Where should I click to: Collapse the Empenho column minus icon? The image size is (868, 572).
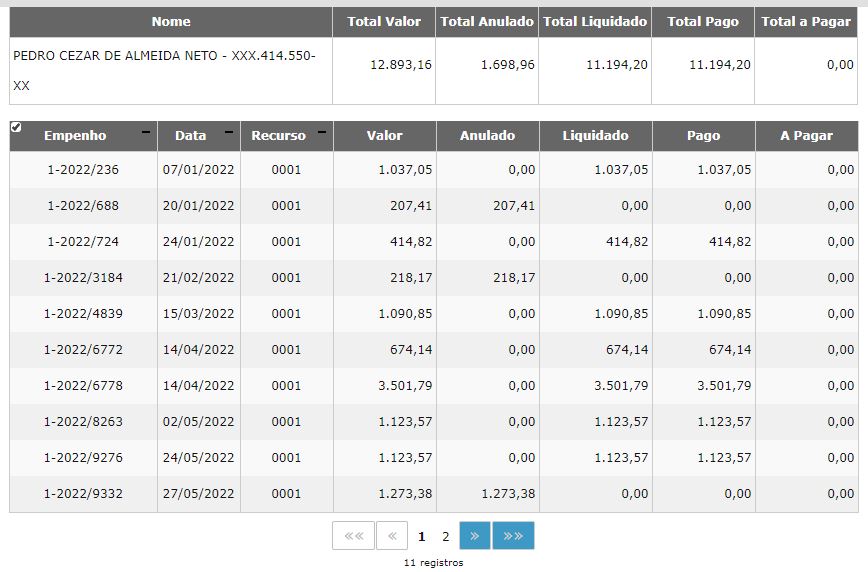pyautogui.click(x=146, y=132)
